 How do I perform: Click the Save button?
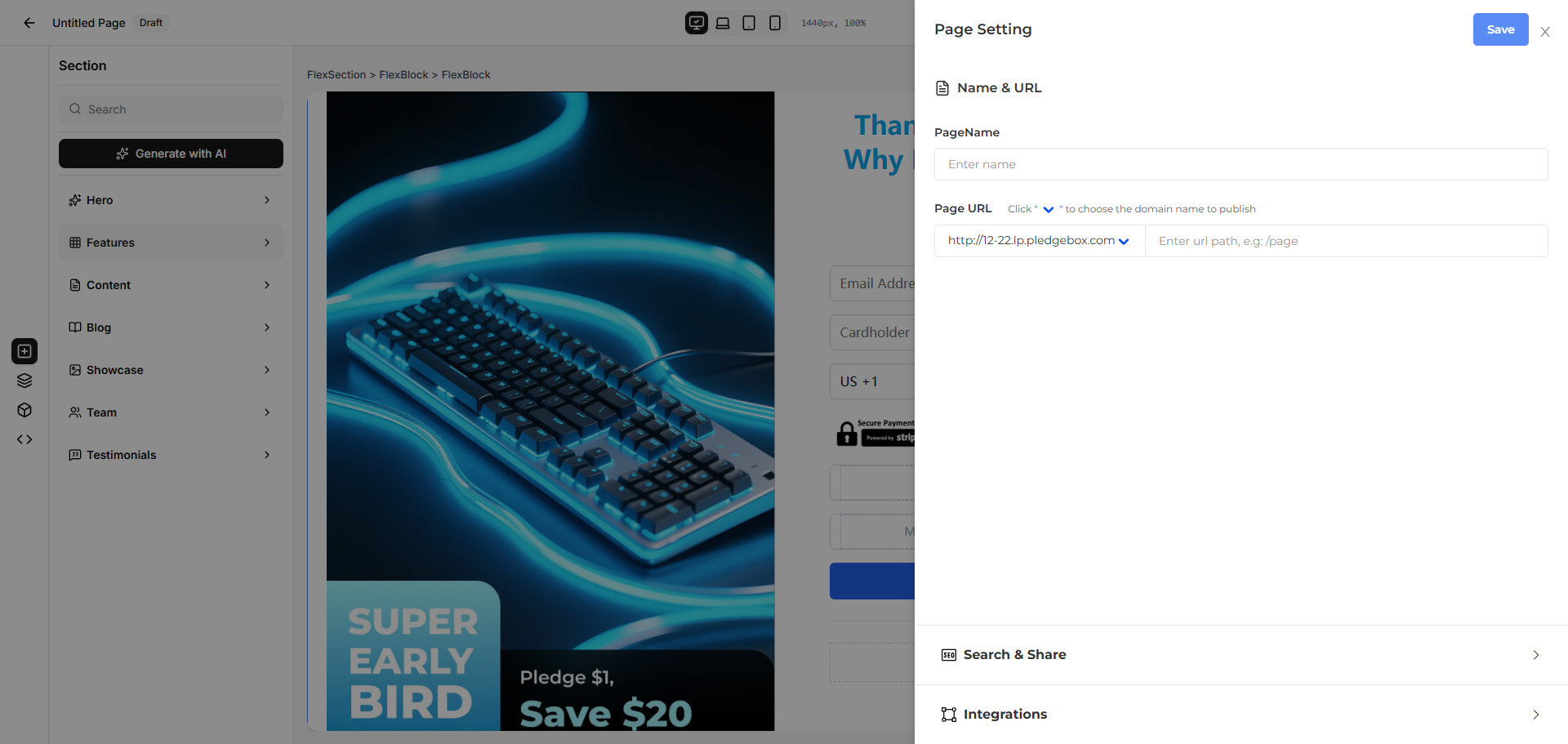1500,29
